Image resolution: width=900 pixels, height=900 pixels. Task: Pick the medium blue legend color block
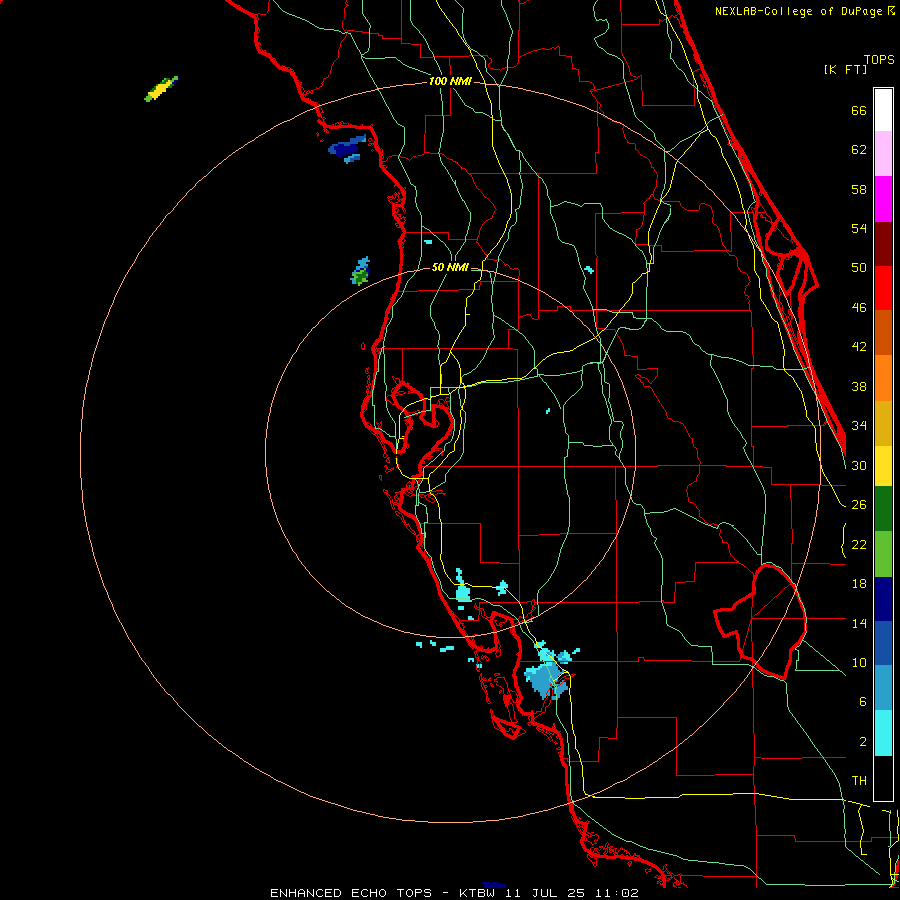pos(883,643)
